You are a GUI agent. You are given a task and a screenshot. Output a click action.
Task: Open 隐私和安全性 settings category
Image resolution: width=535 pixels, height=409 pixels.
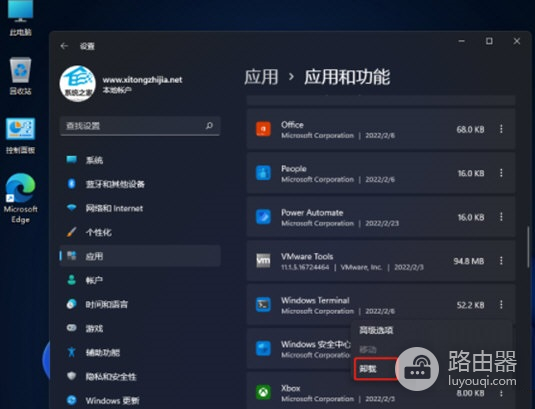point(140,377)
